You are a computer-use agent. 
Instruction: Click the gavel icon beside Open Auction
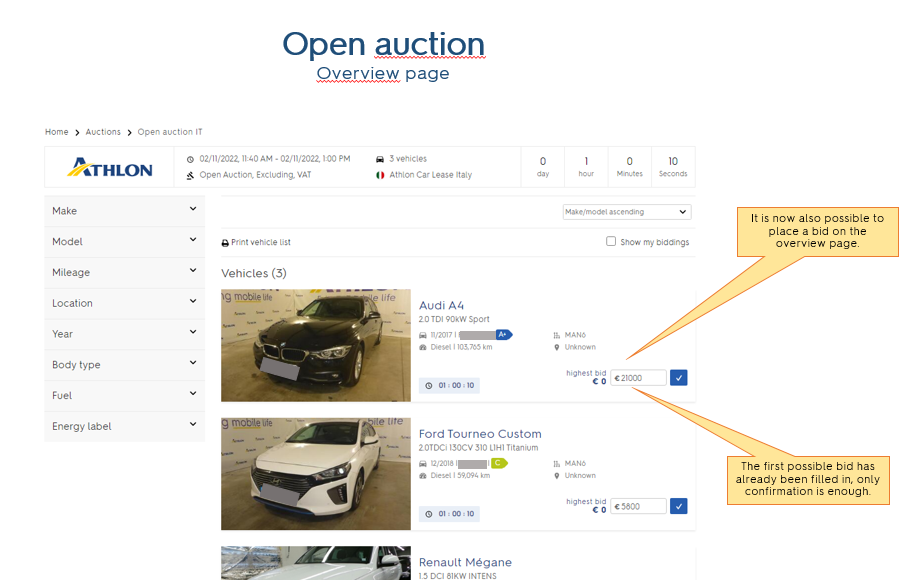[190, 175]
